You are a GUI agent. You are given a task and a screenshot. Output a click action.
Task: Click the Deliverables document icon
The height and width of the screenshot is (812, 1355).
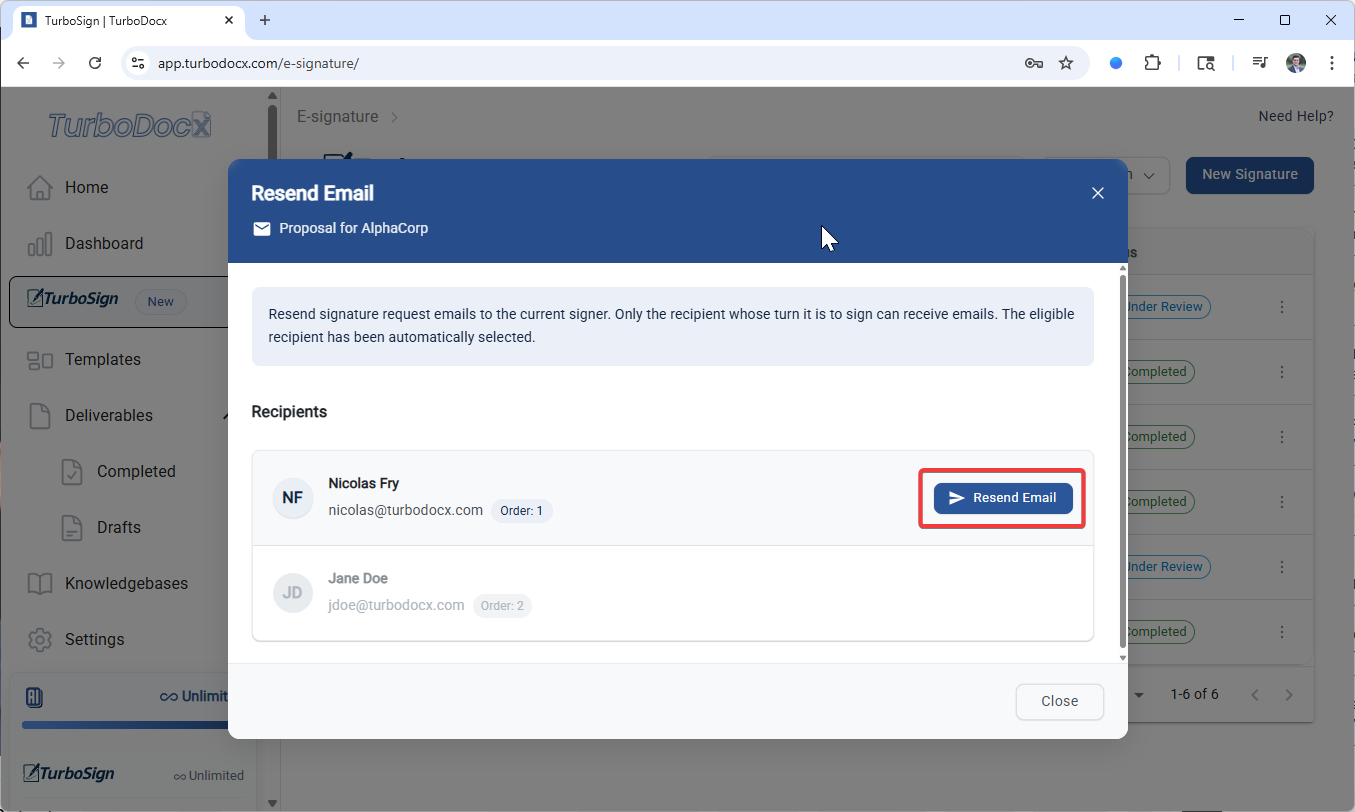40,415
